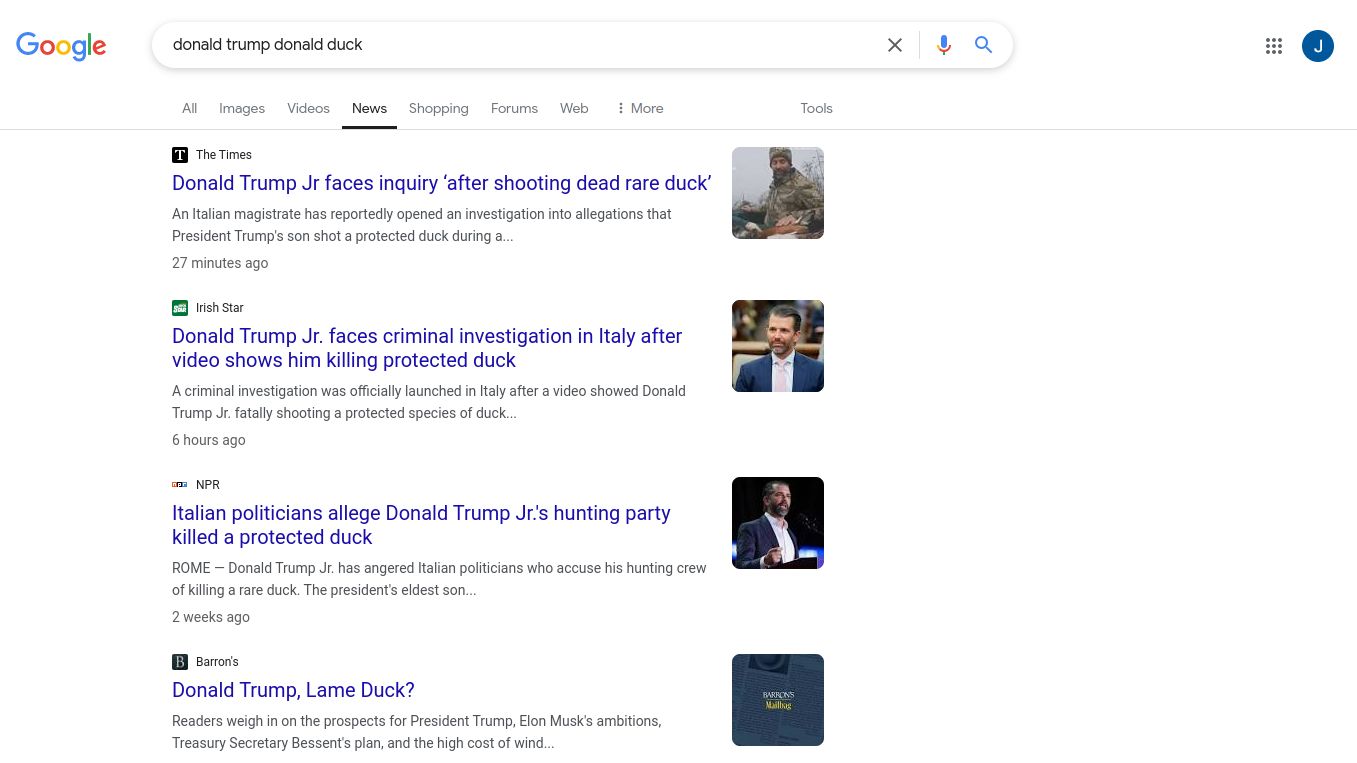Click the magnifying glass search button
The height and width of the screenshot is (763, 1357).
[x=984, y=45]
